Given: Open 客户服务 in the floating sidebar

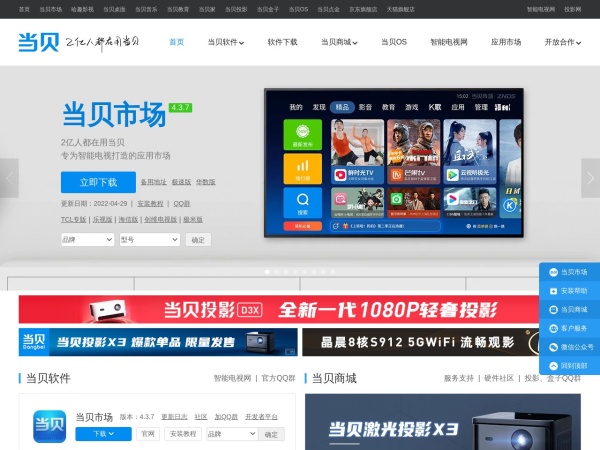Looking at the screenshot, I should pos(569,328).
